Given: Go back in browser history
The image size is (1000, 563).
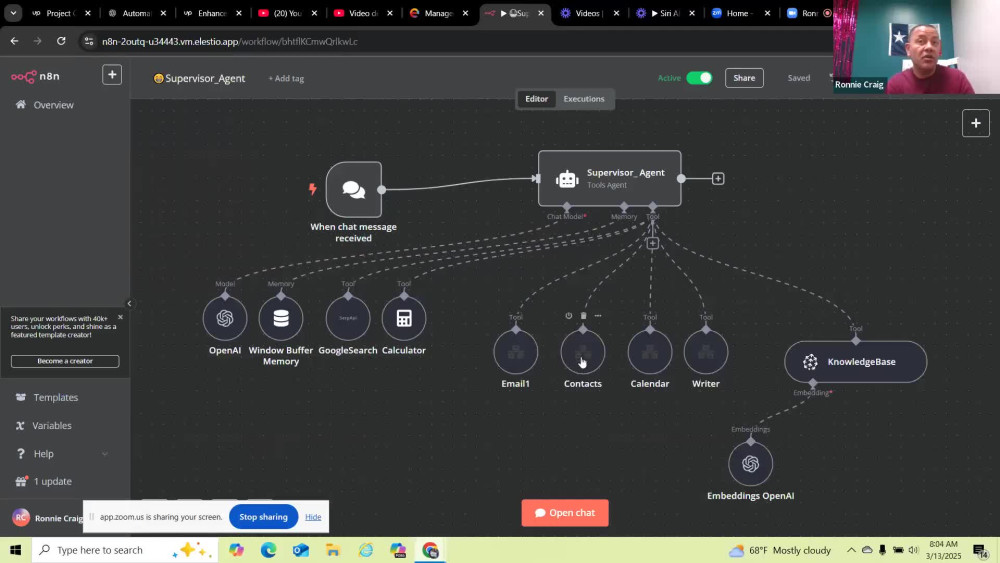Looking at the screenshot, I should tap(14, 41).
